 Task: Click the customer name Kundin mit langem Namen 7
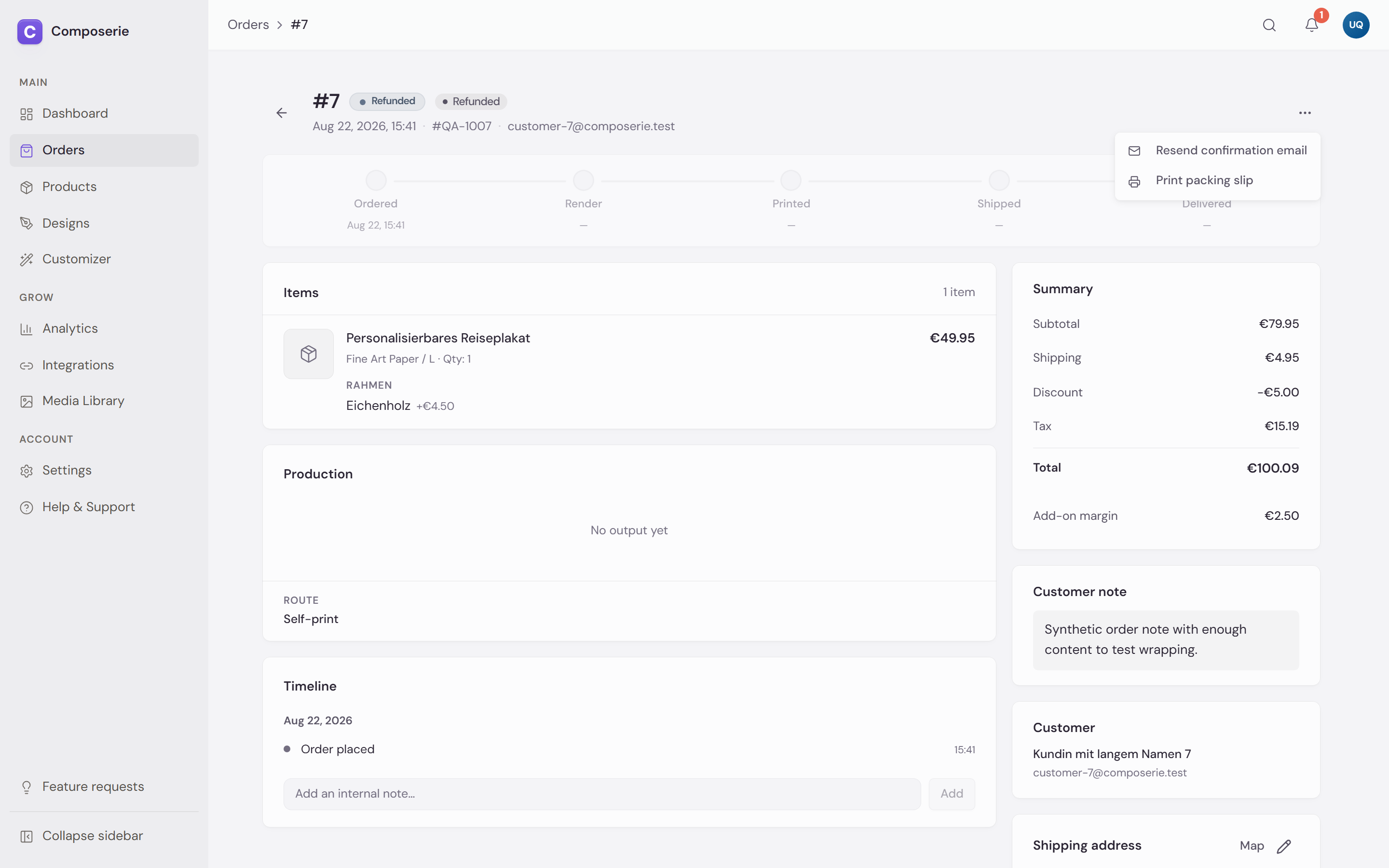pos(1112,754)
